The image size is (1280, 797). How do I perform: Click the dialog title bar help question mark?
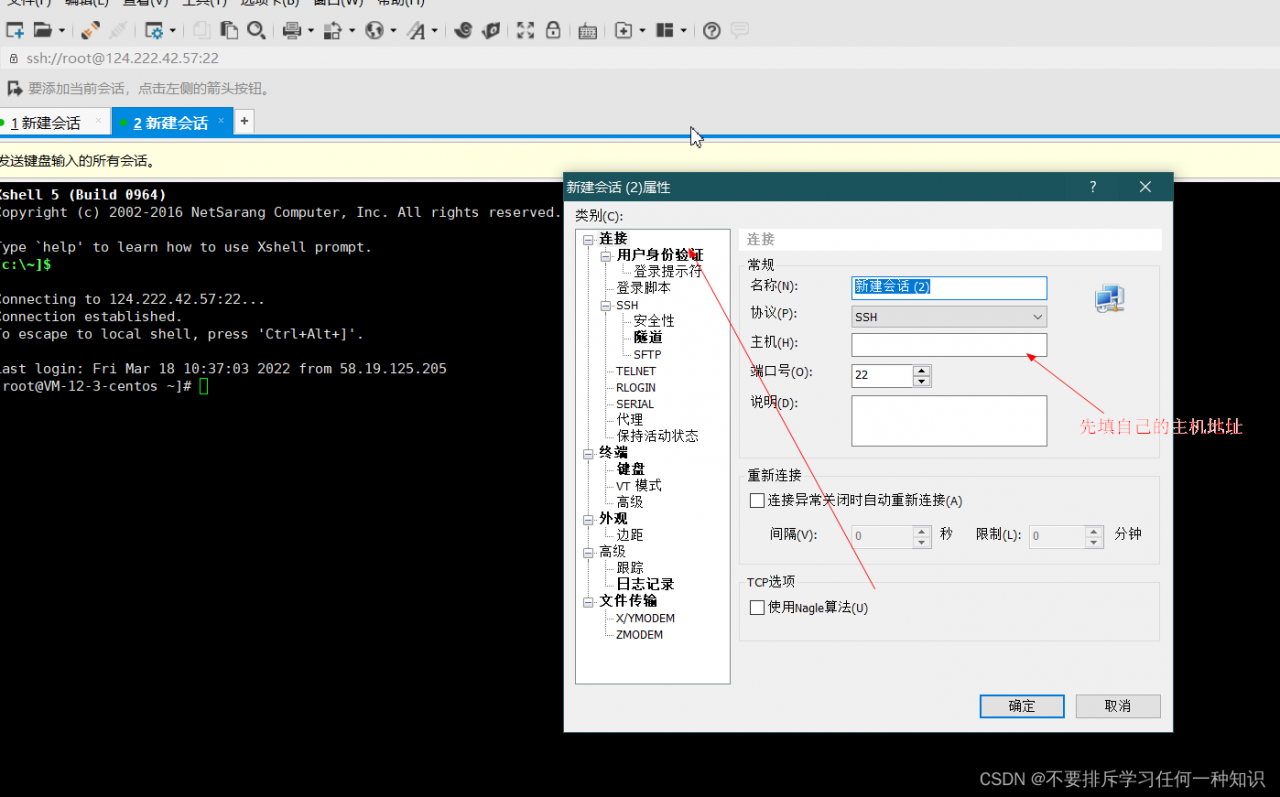point(1093,187)
